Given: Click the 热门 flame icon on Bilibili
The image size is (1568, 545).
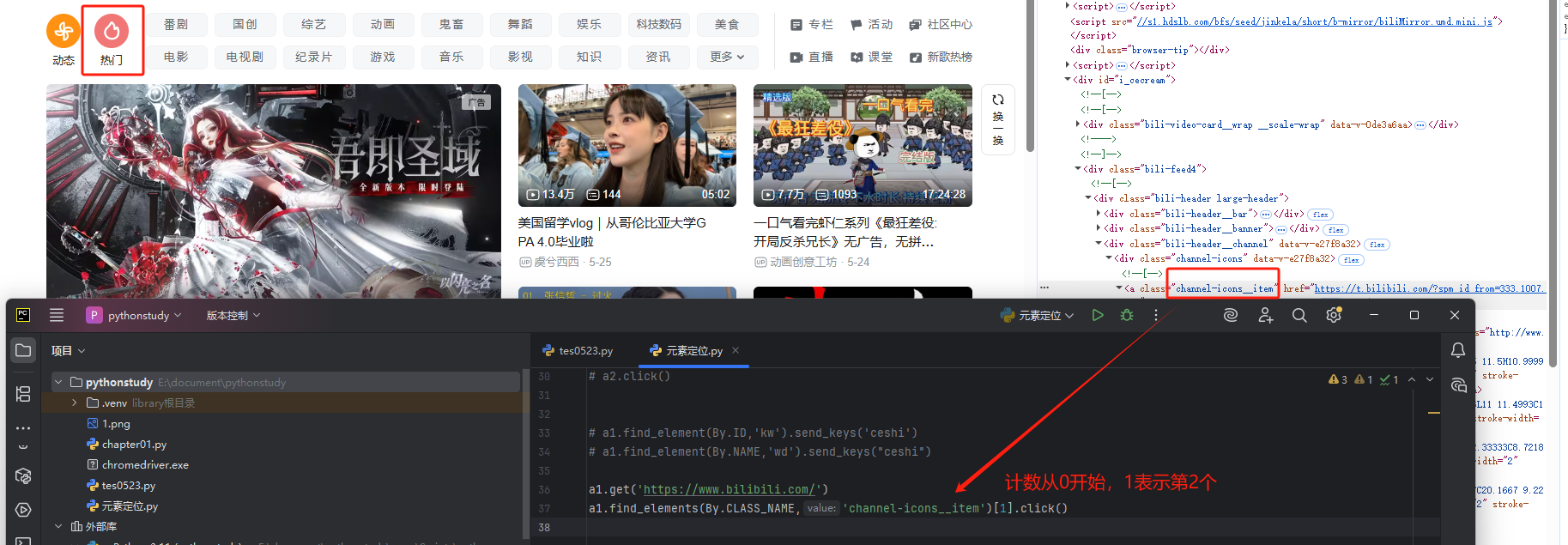Looking at the screenshot, I should point(112,31).
